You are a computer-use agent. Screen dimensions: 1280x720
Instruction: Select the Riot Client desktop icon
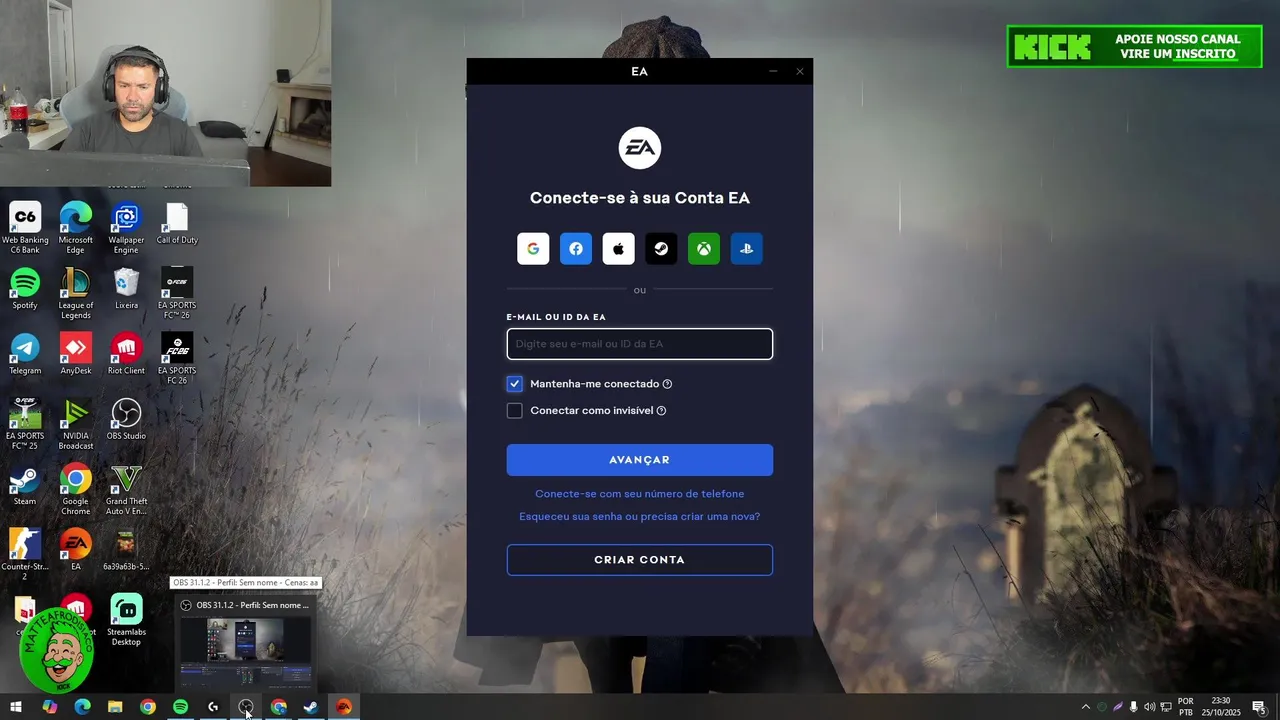click(126, 354)
